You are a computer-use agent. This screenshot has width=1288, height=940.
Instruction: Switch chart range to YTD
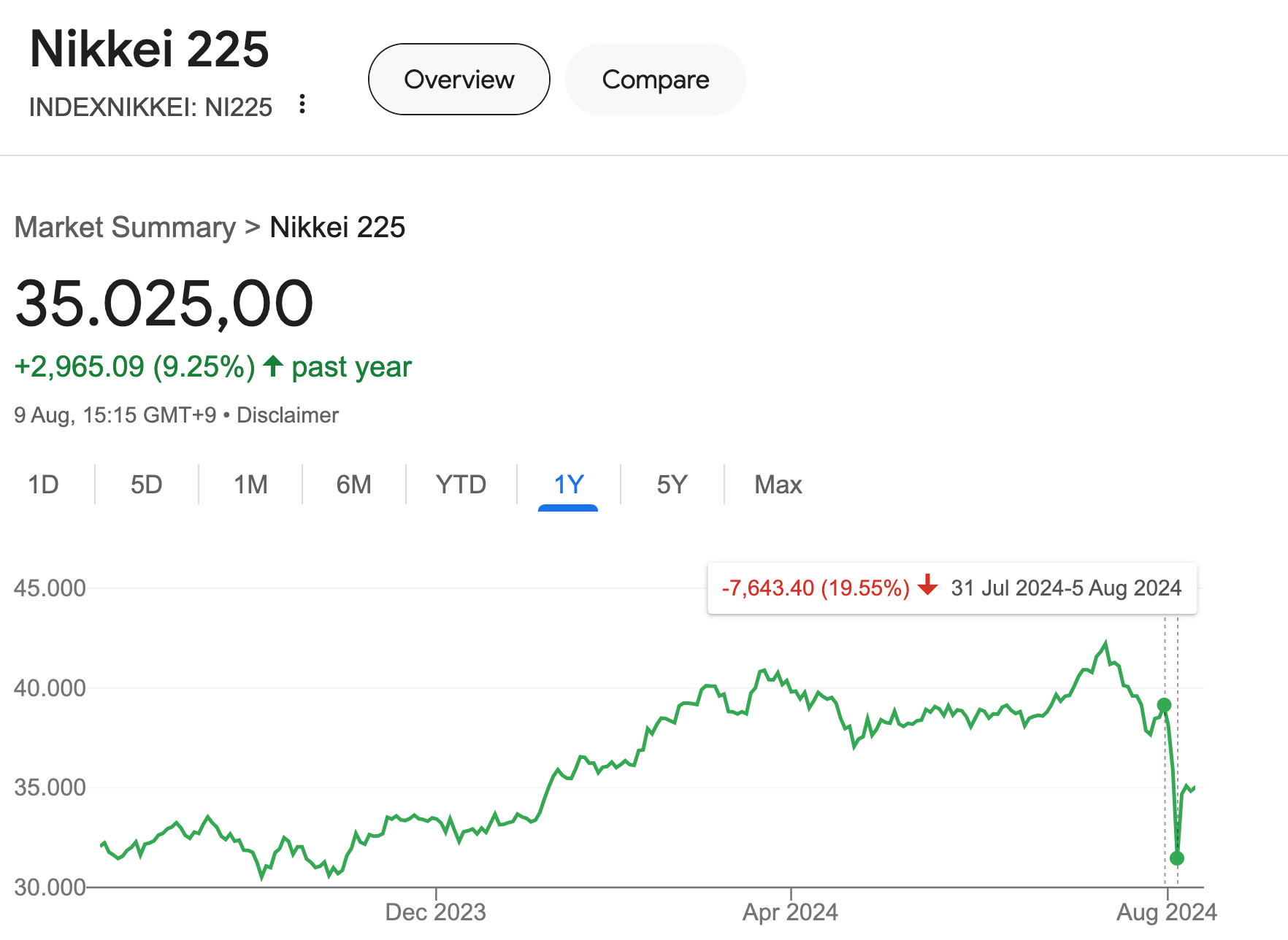tap(461, 485)
